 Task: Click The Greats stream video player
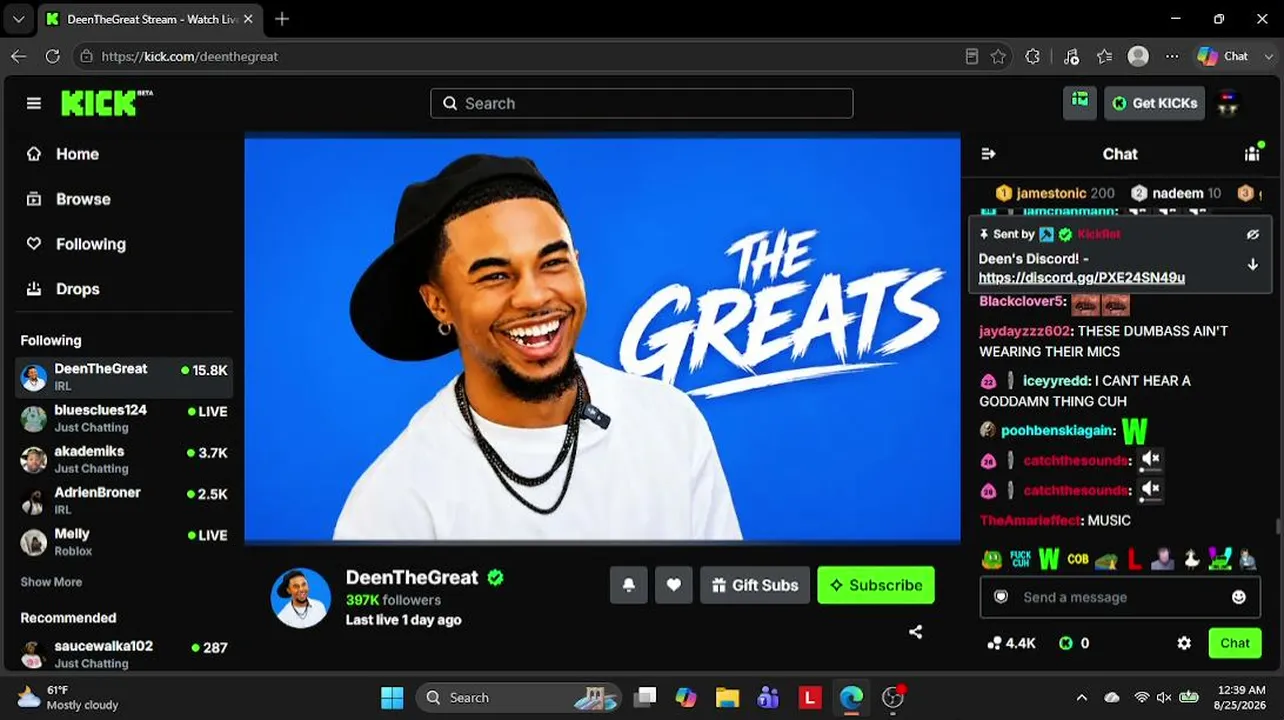pos(602,337)
